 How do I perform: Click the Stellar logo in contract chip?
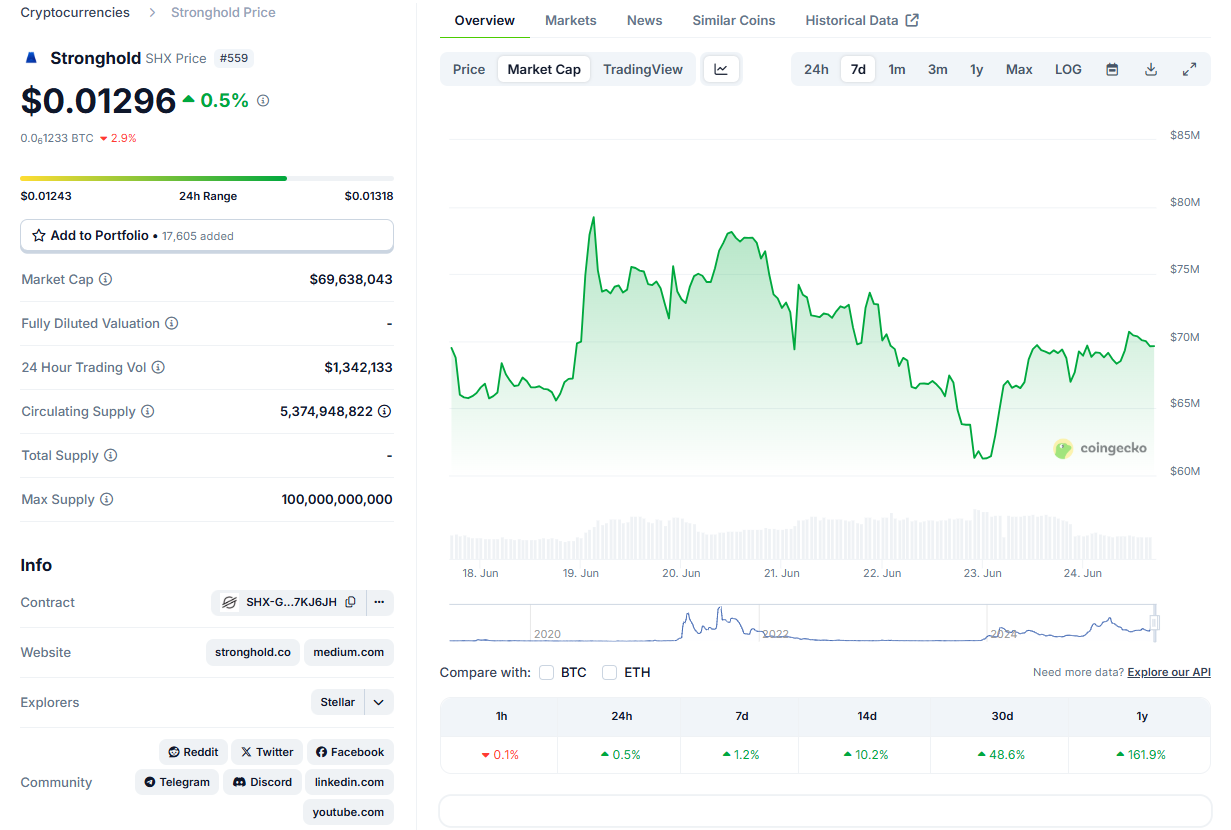coord(229,602)
